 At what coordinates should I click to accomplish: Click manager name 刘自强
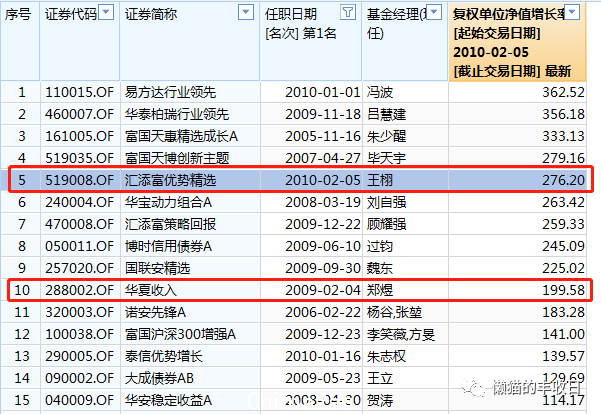tap(386, 202)
